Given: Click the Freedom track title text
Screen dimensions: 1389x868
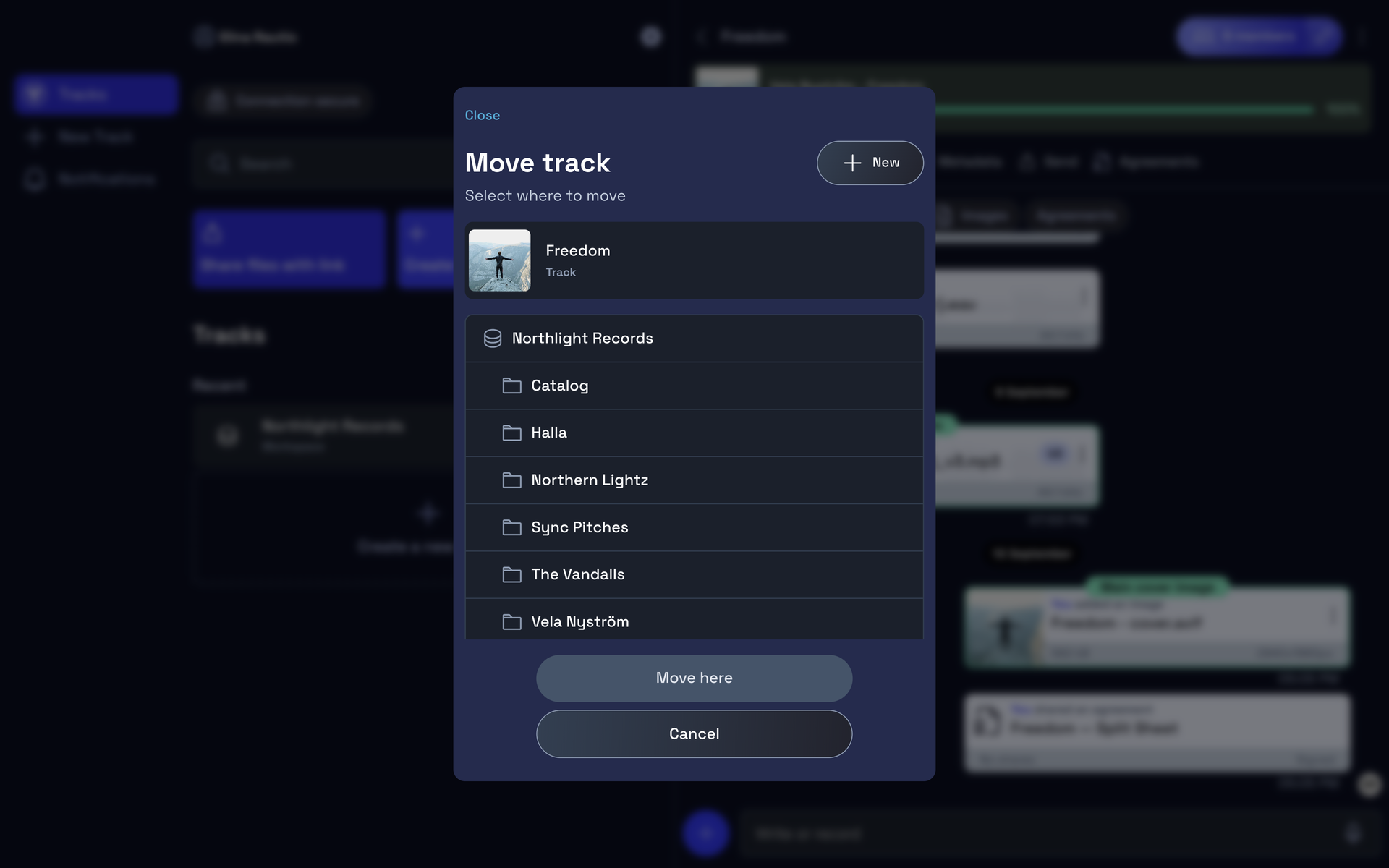Looking at the screenshot, I should click(577, 250).
